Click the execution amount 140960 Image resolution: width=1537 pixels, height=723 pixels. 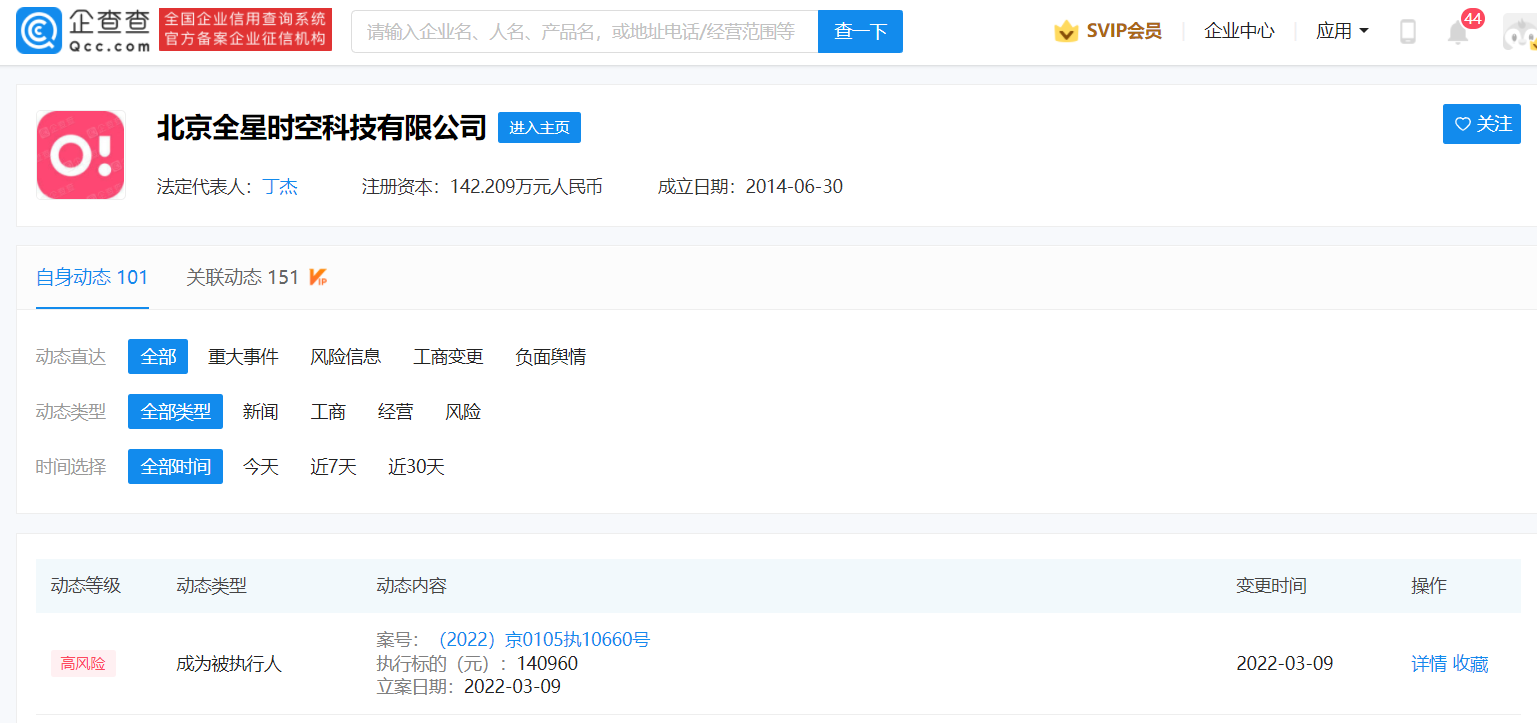(x=547, y=664)
